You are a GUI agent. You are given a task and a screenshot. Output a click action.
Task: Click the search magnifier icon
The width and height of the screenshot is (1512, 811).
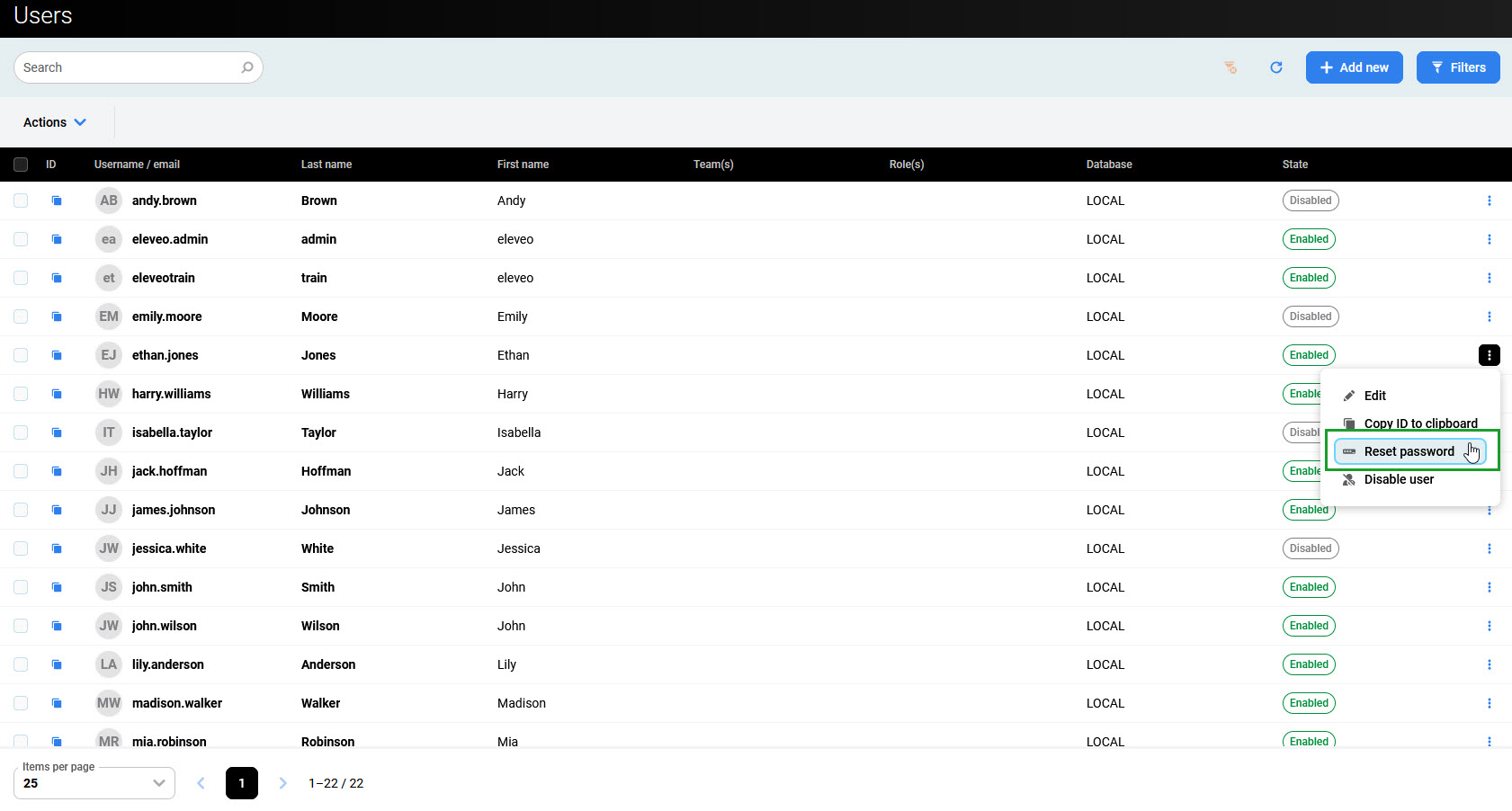pyautogui.click(x=247, y=67)
